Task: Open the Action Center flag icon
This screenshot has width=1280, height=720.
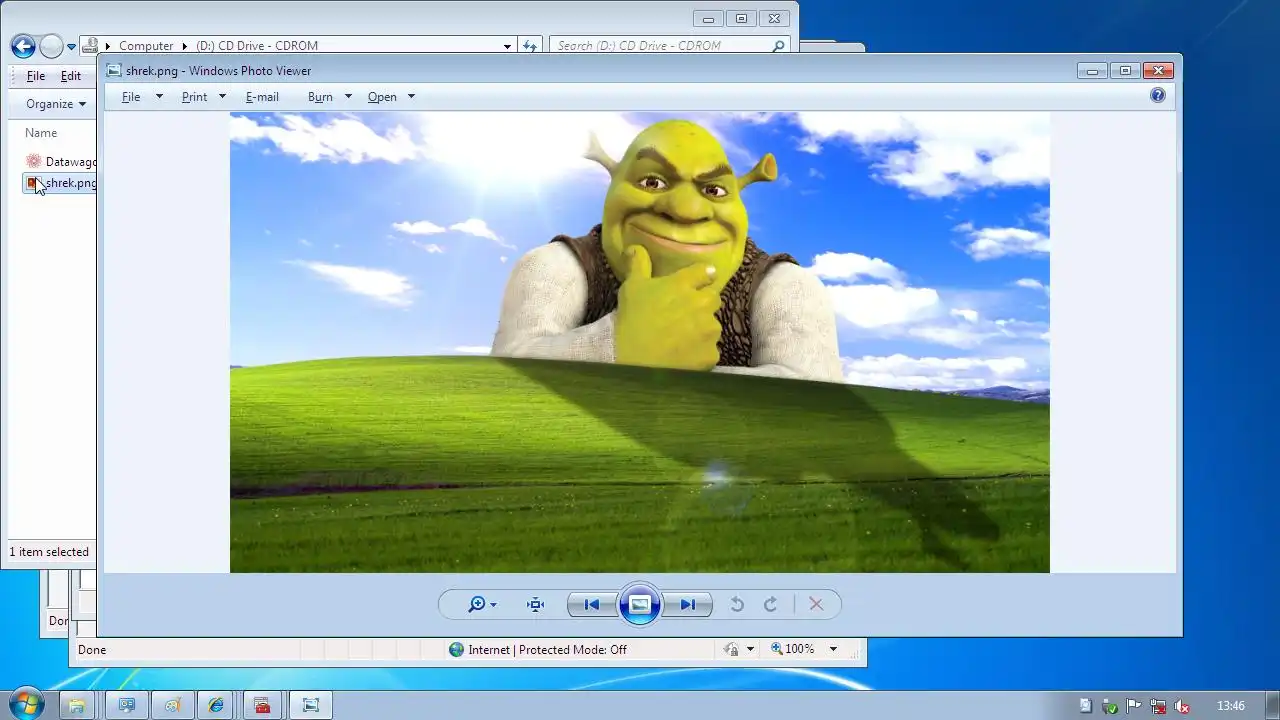Action: point(1134,705)
